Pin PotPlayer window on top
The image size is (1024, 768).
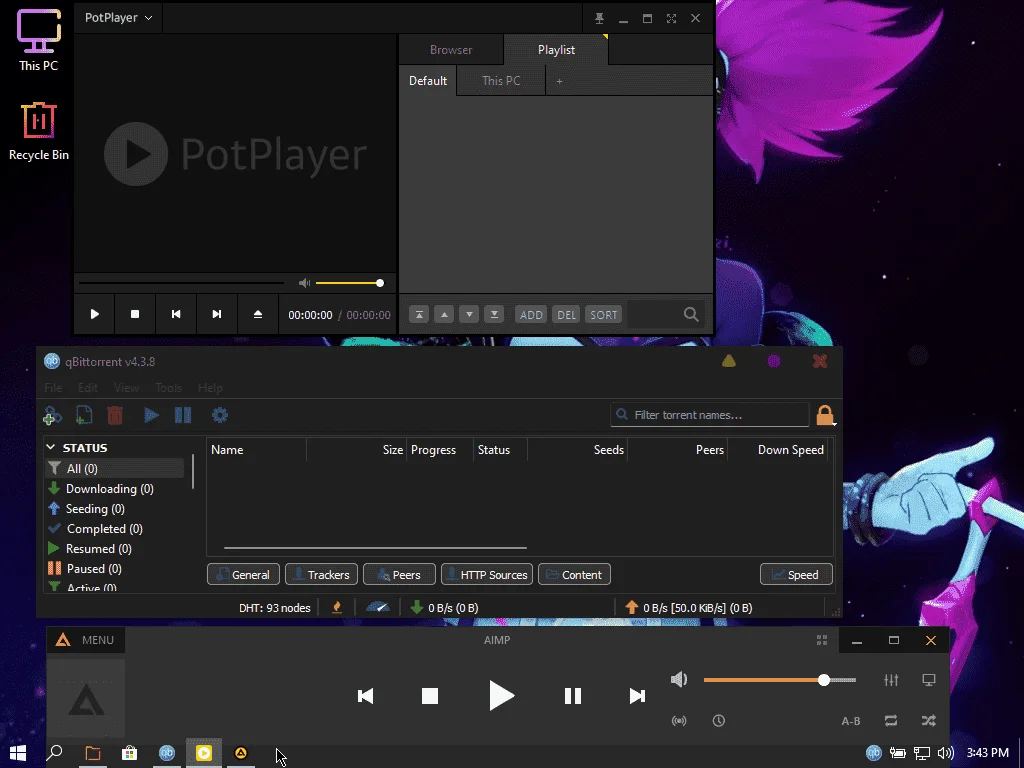pos(600,18)
